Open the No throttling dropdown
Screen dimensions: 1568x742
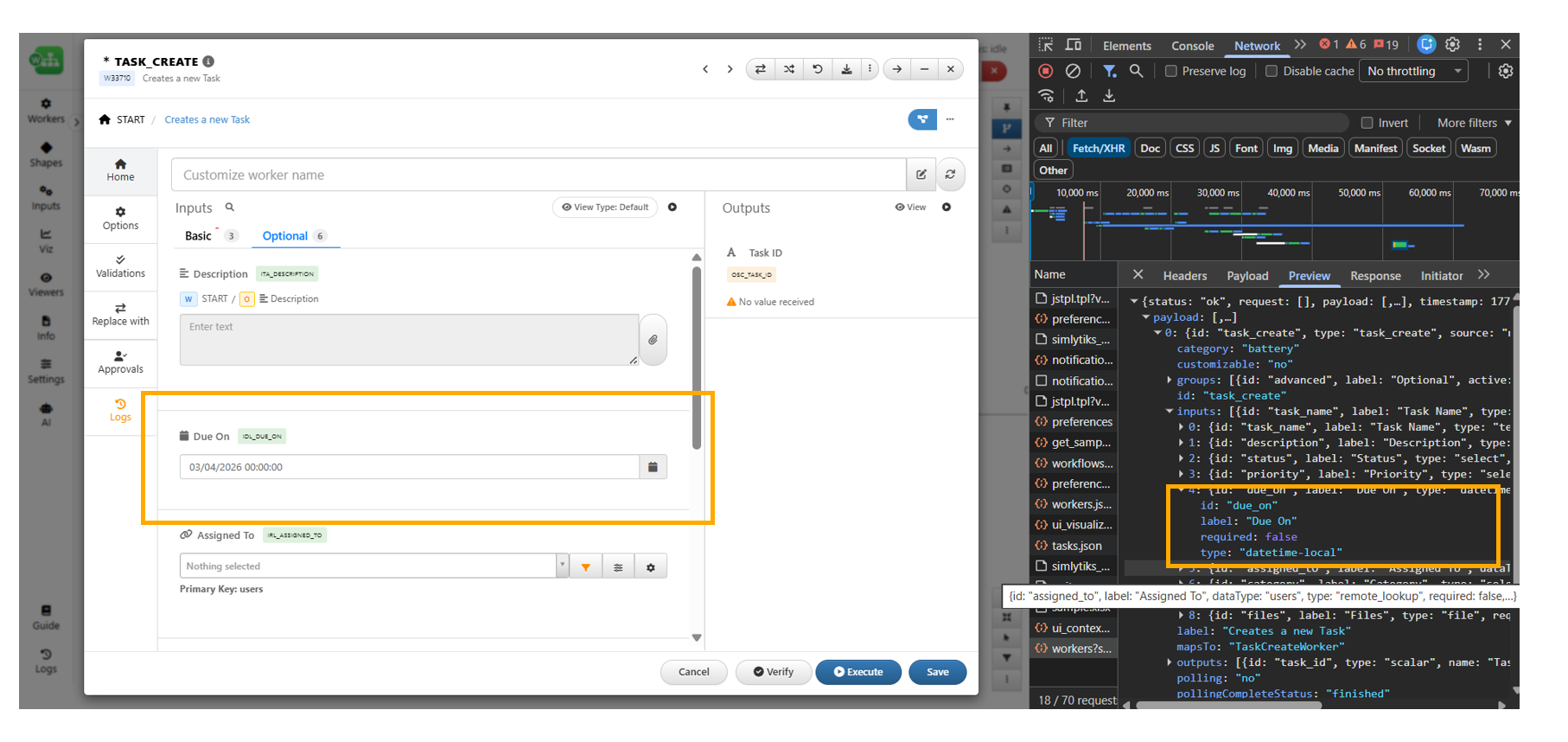click(1413, 71)
